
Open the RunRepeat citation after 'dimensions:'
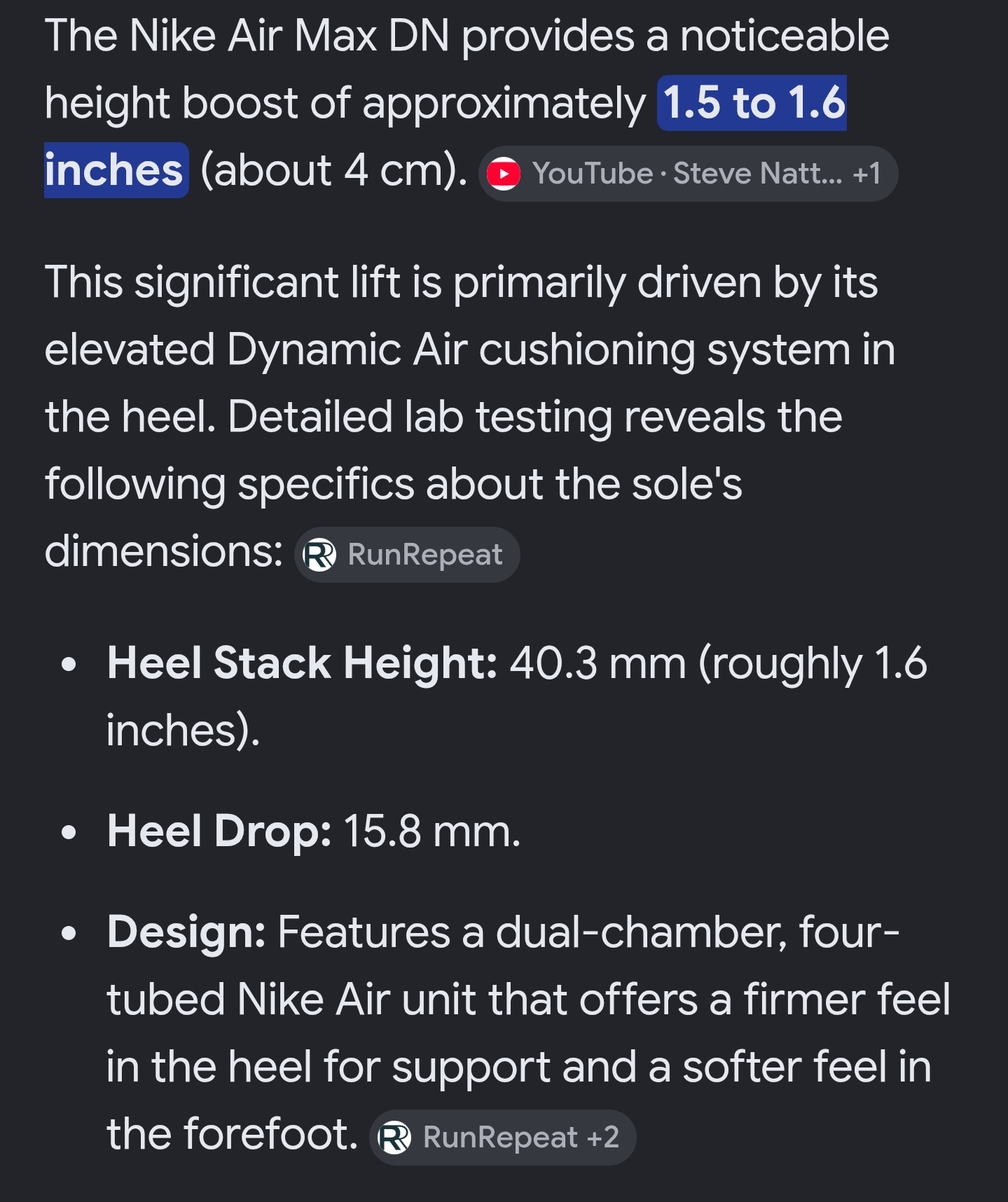[407, 555]
